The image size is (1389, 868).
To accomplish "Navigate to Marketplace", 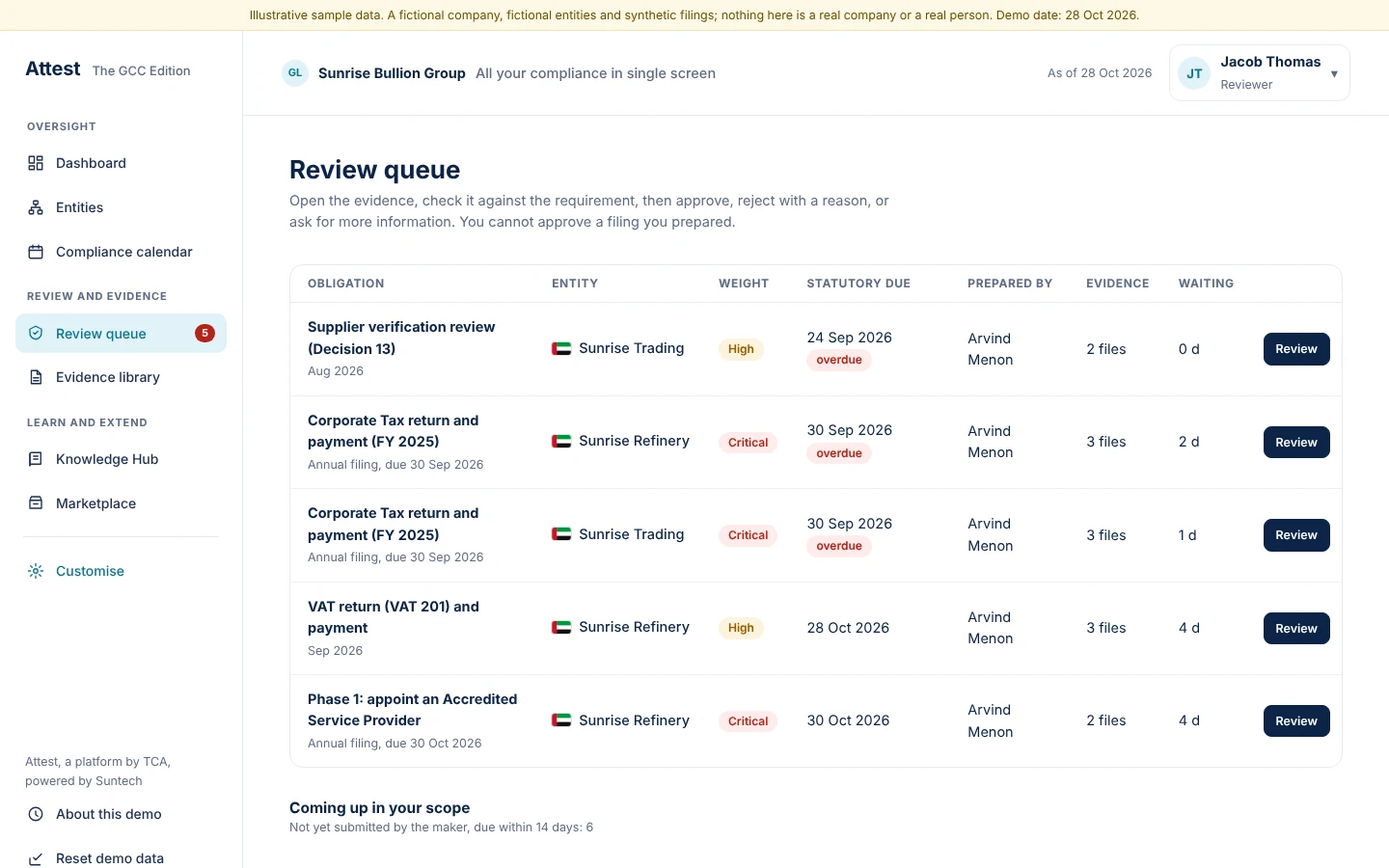I will point(121,503).
